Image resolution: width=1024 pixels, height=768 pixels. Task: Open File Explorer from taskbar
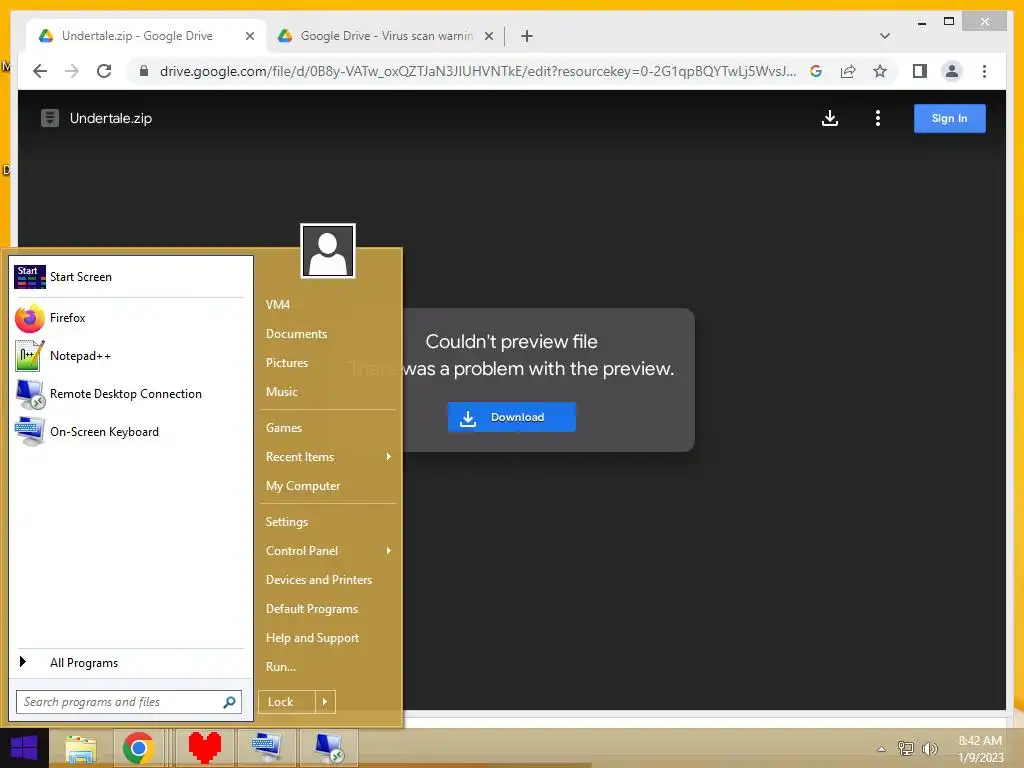pyautogui.click(x=80, y=748)
